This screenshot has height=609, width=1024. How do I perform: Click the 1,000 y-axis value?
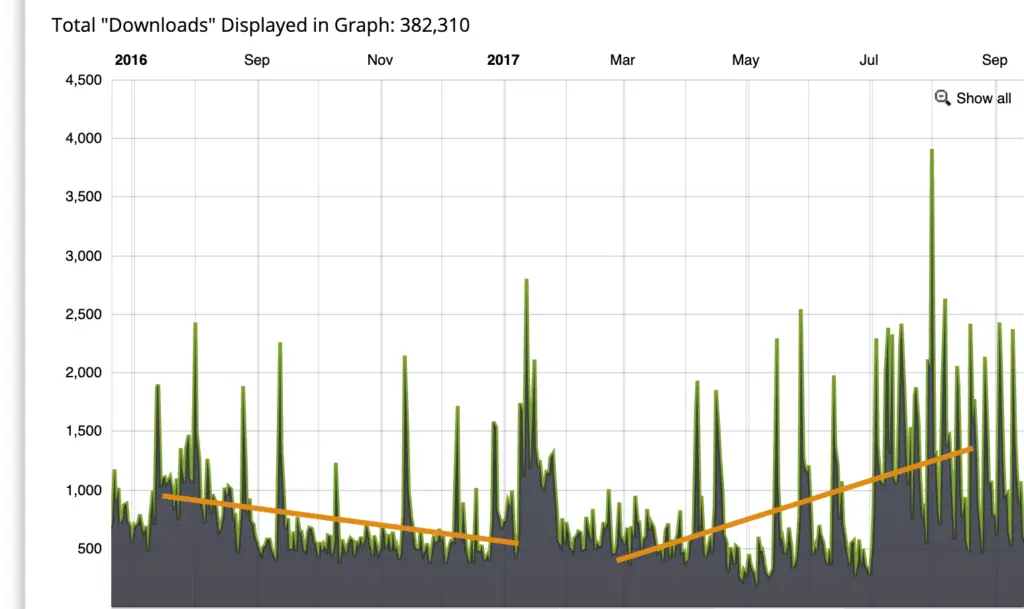84,490
